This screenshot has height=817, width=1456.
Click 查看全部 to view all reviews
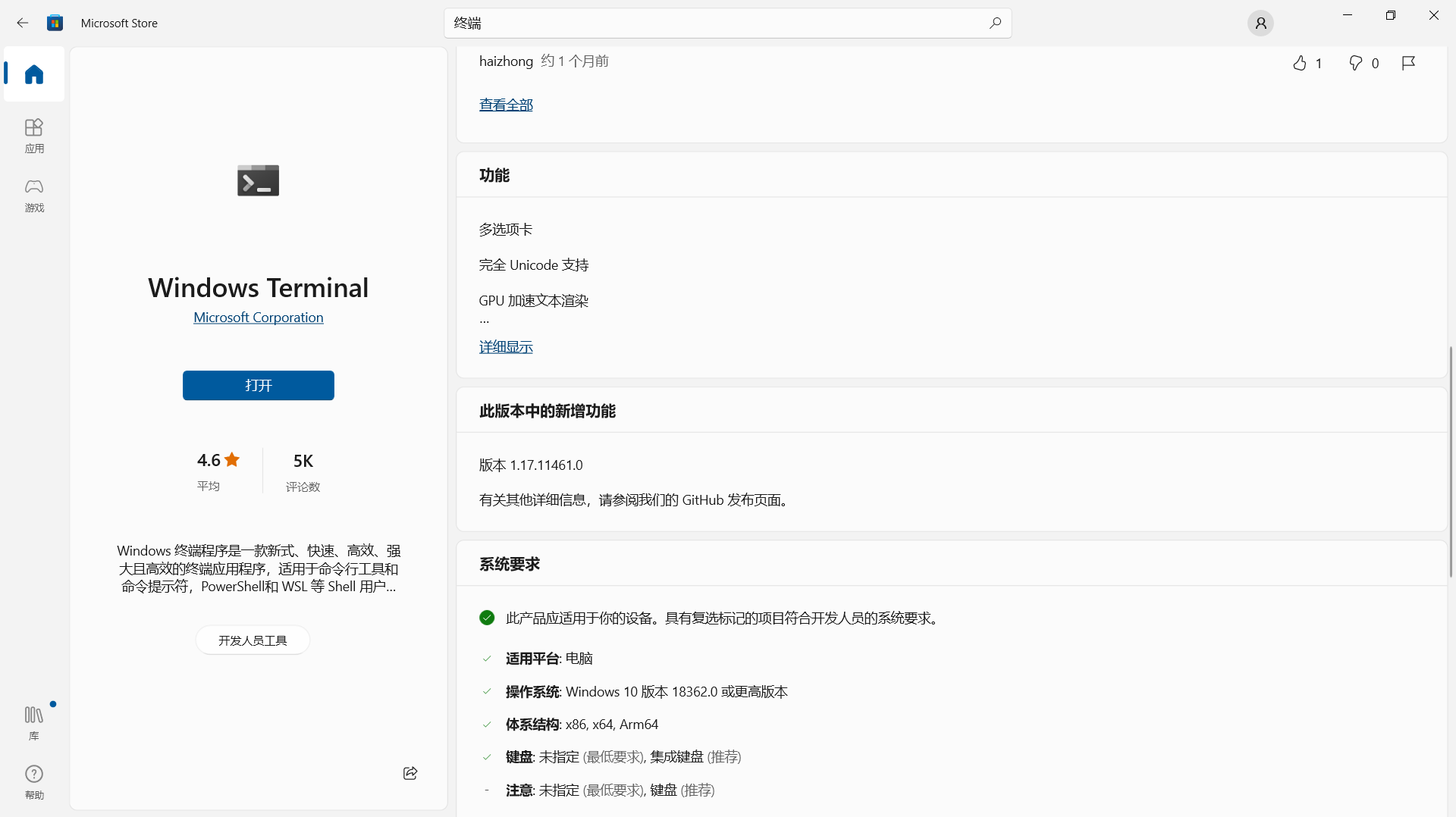pyautogui.click(x=506, y=104)
